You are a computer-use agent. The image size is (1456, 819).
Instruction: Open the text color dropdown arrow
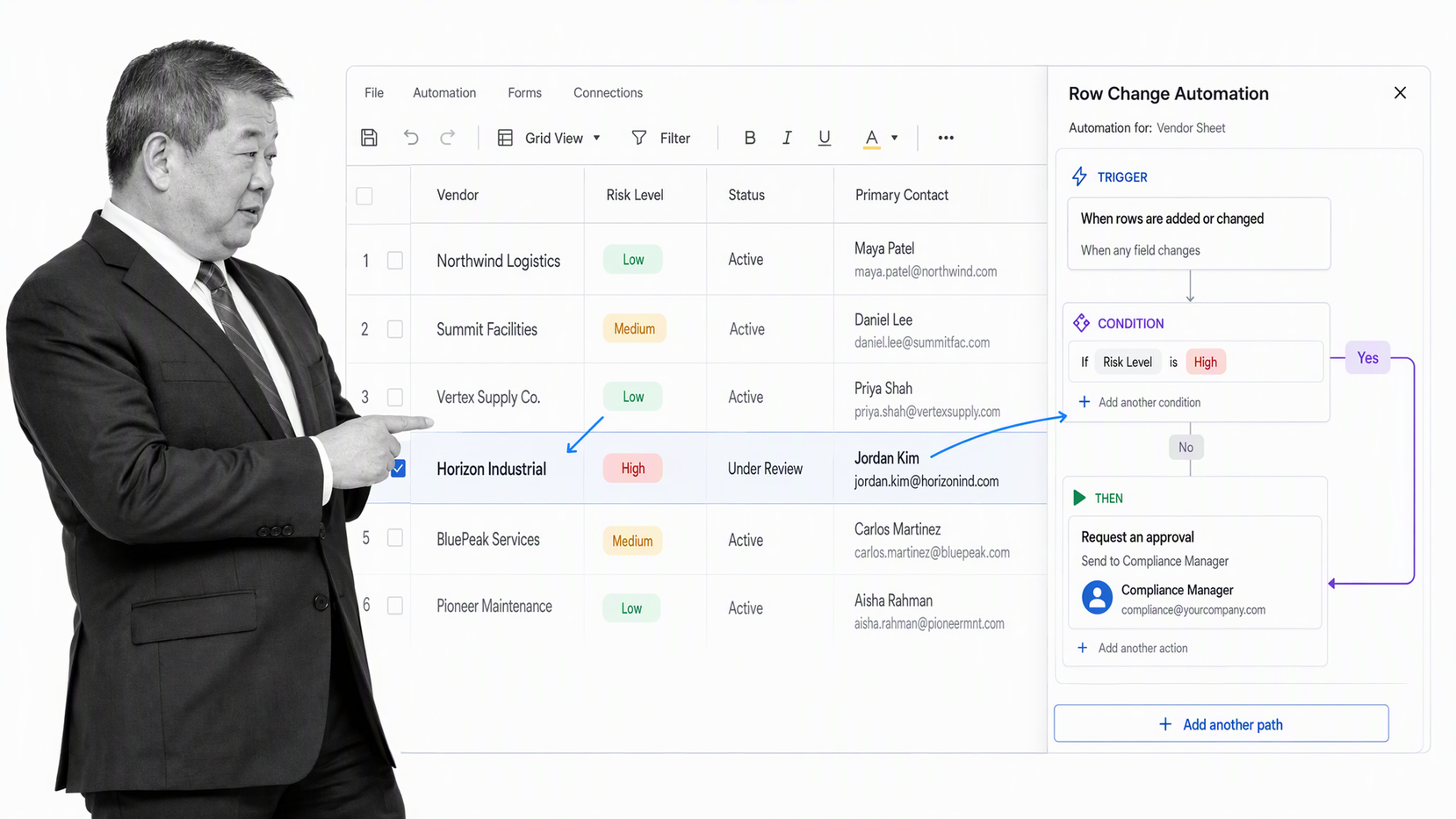895,138
